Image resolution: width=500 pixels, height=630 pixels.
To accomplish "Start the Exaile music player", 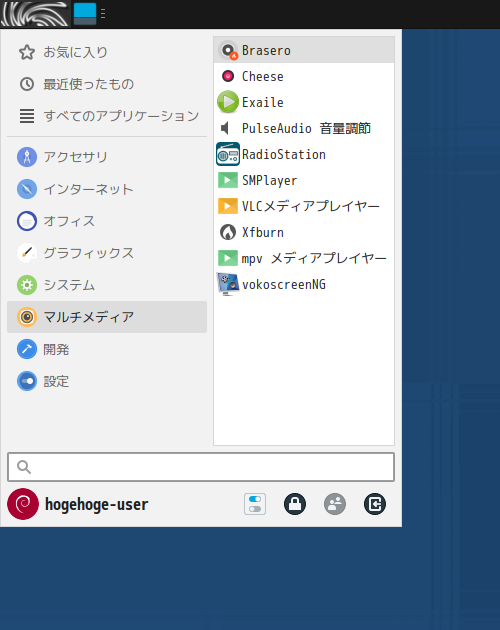I will 304,102.
